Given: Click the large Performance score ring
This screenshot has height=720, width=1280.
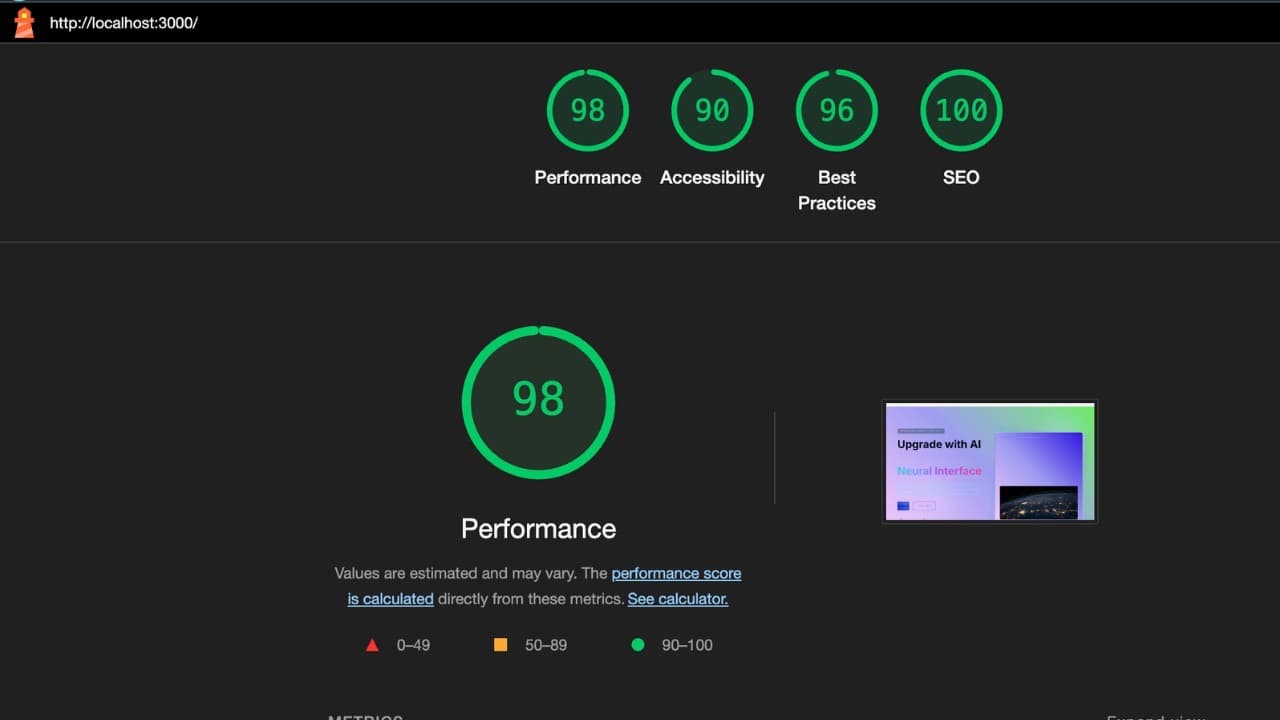Looking at the screenshot, I should click(538, 400).
